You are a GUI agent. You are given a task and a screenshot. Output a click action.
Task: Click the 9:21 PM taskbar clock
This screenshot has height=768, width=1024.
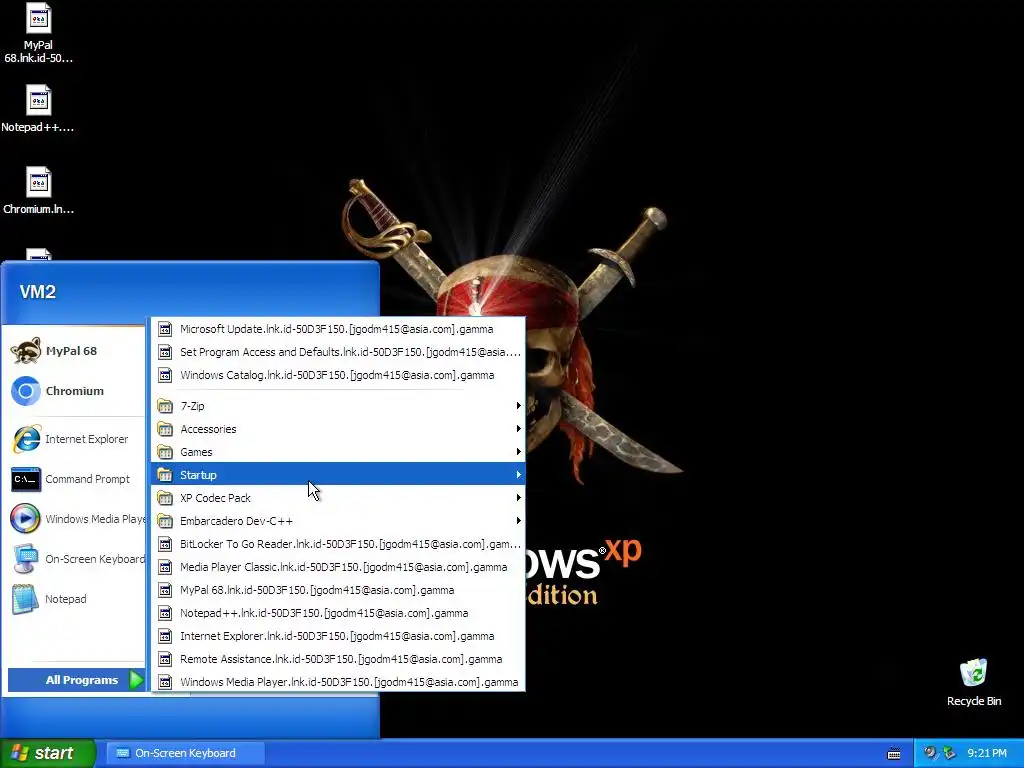point(987,753)
